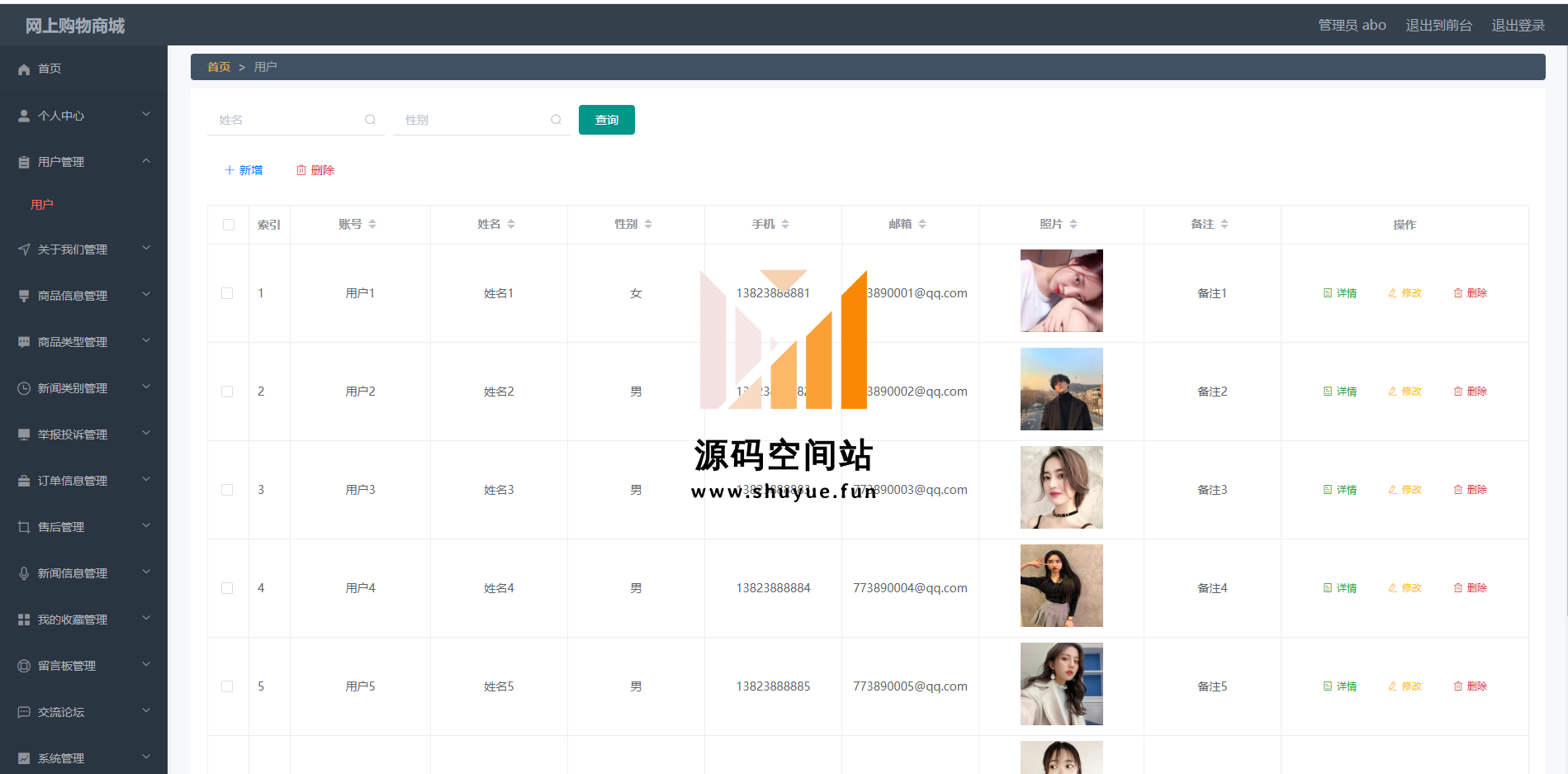
Task: Click the 新增 add button
Action: [244, 170]
